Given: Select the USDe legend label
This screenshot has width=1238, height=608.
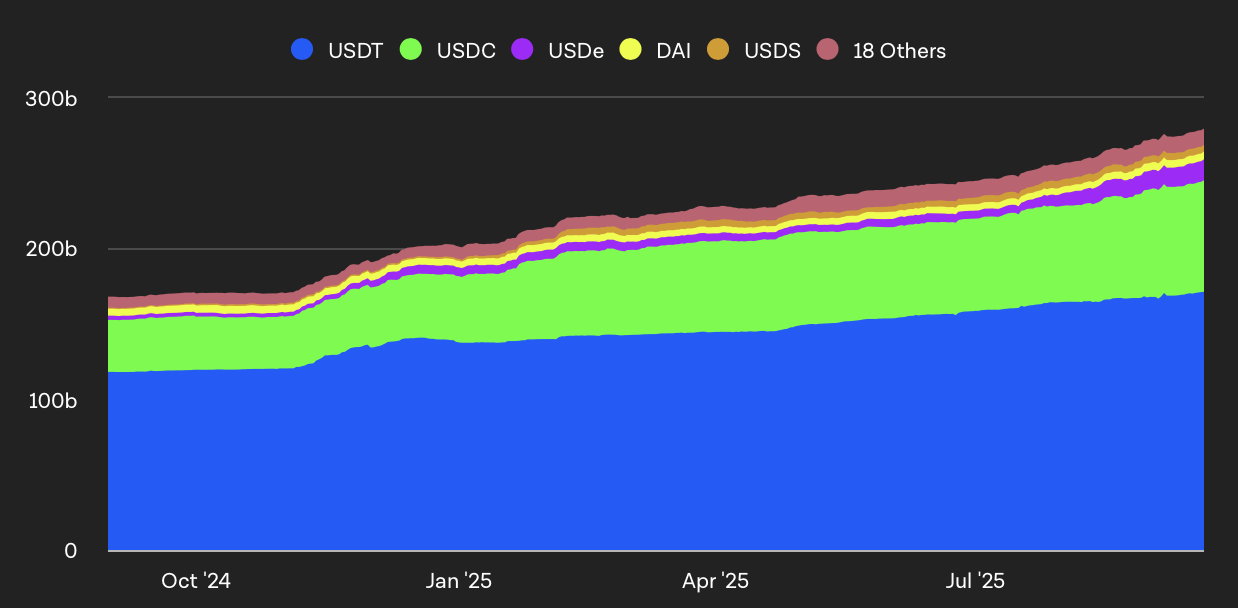Looking at the screenshot, I should point(576,50).
